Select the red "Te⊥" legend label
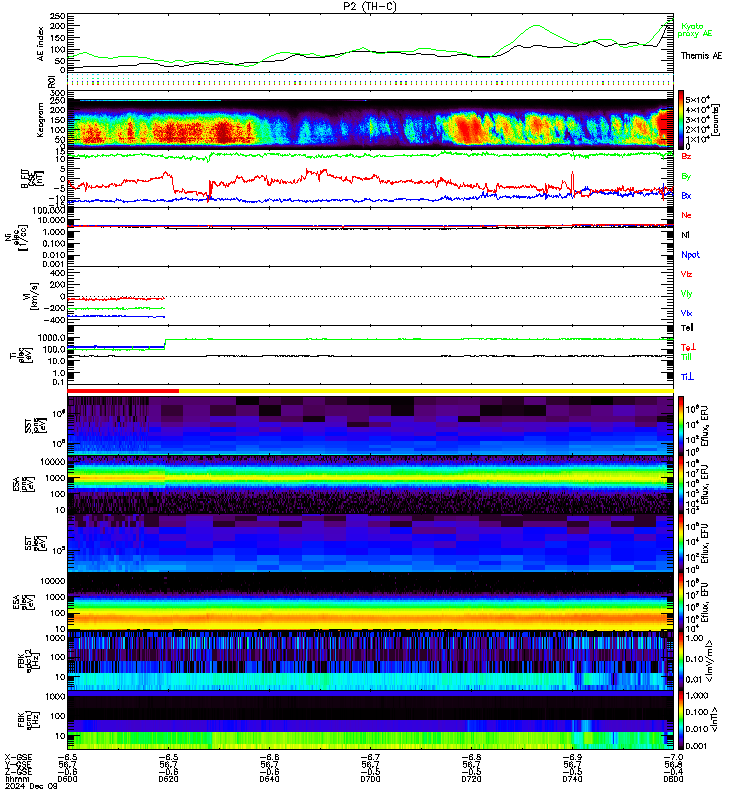 tap(688, 347)
